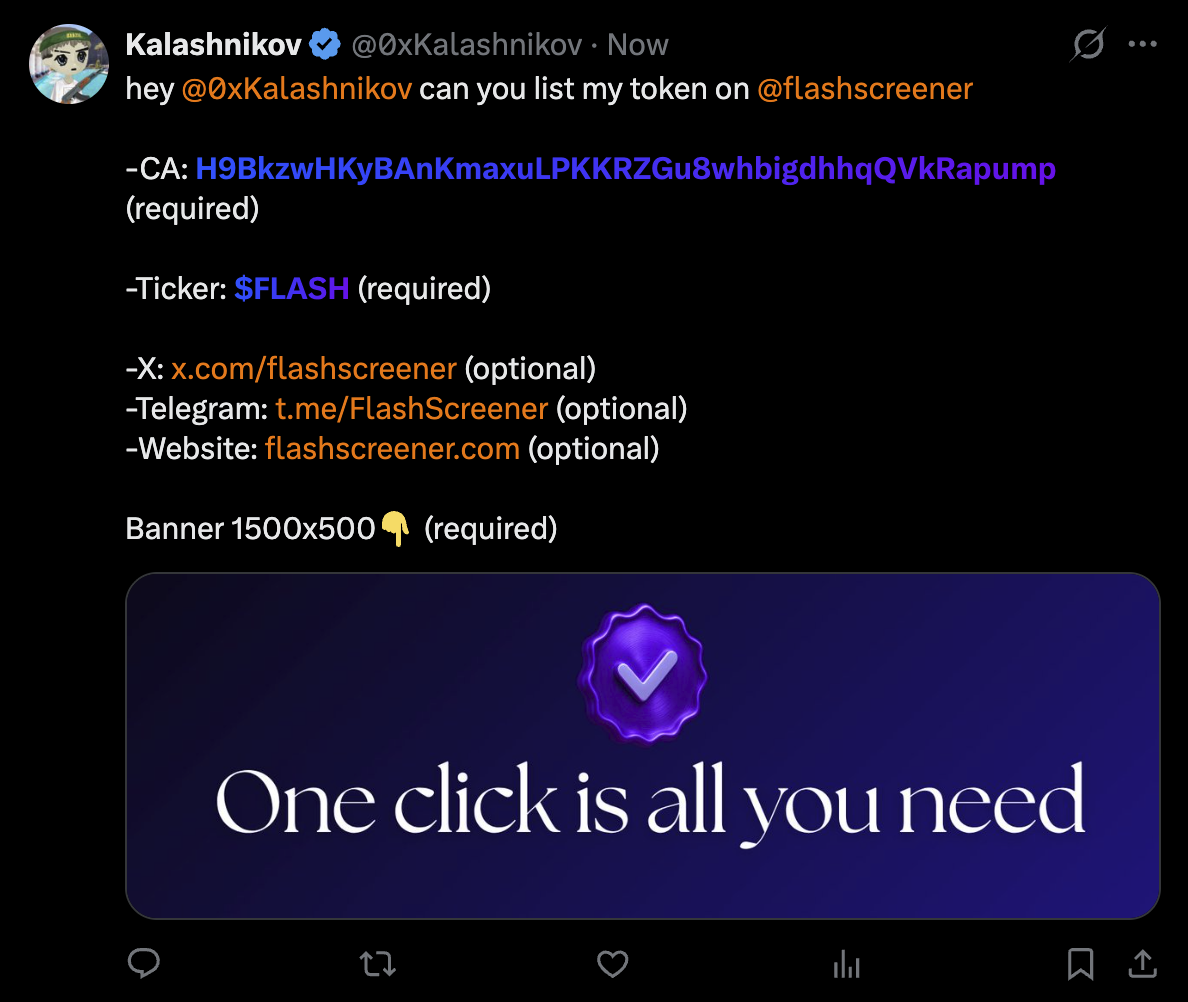Image resolution: width=1188 pixels, height=1002 pixels.
Task: Click Kalashnikov's profile avatar
Action: coord(68,64)
